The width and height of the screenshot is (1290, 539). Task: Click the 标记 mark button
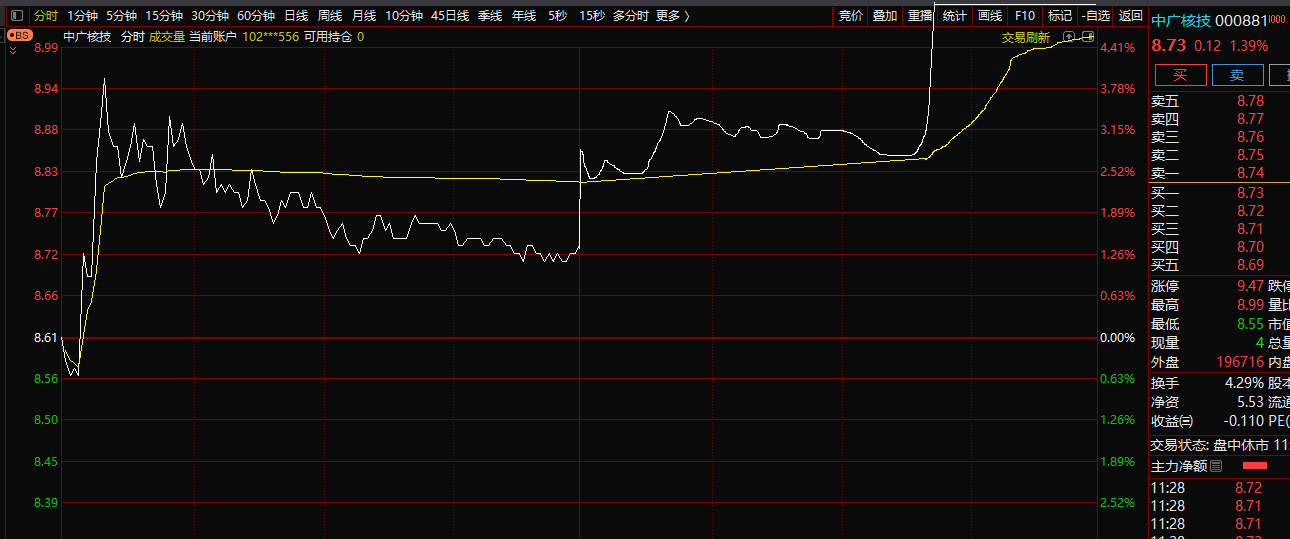[x=1060, y=16]
